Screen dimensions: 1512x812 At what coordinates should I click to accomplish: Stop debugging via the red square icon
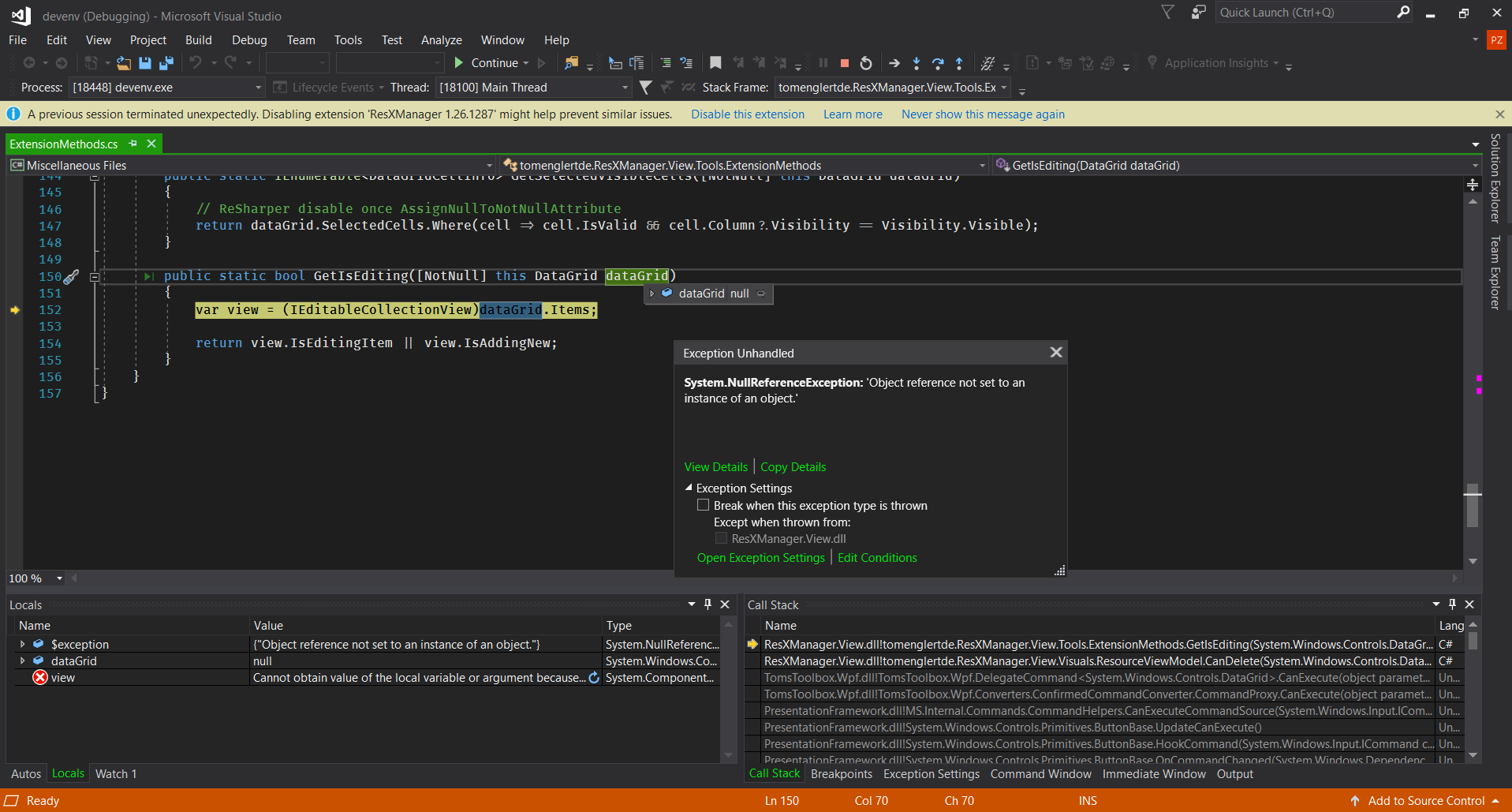pyautogui.click(x=845, y=63)
